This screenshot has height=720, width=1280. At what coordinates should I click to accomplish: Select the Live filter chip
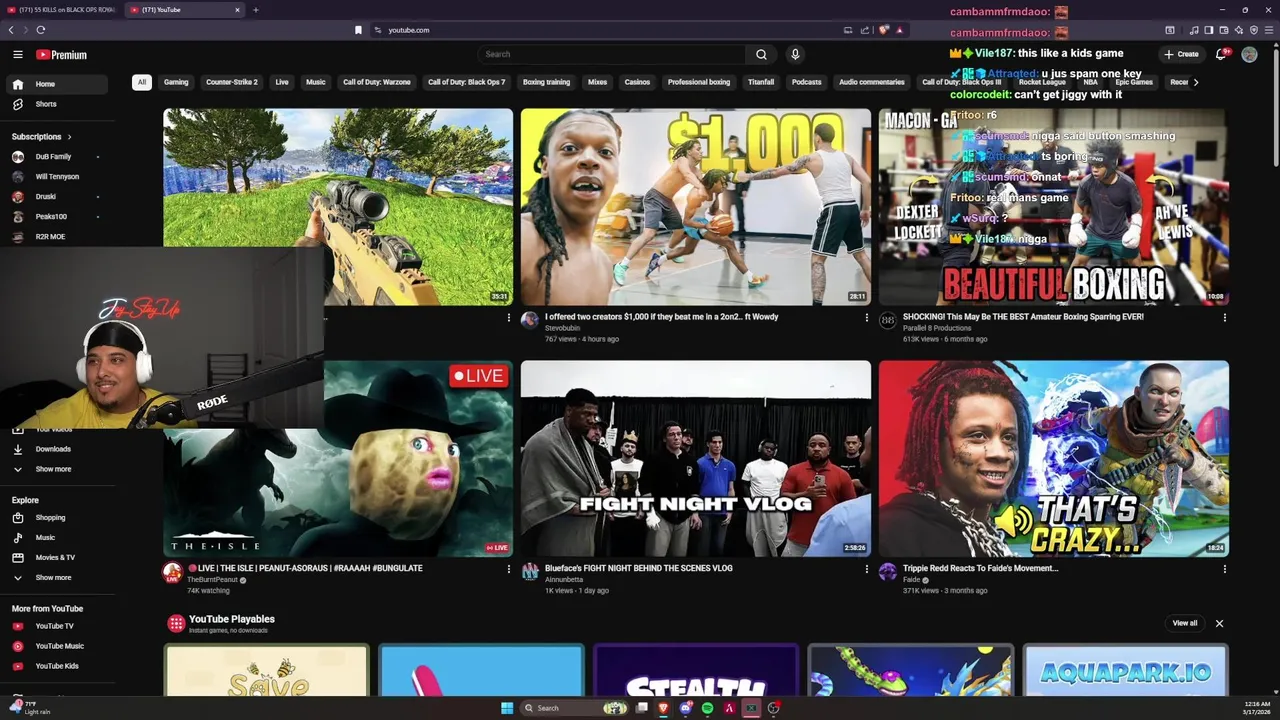click(x=282, y=82)
